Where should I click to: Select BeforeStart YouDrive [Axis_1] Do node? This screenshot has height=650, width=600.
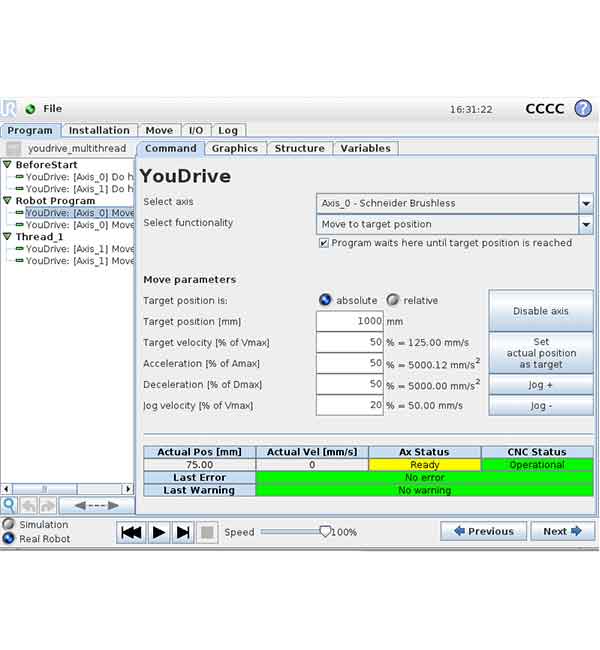click(x=80, y=189)
